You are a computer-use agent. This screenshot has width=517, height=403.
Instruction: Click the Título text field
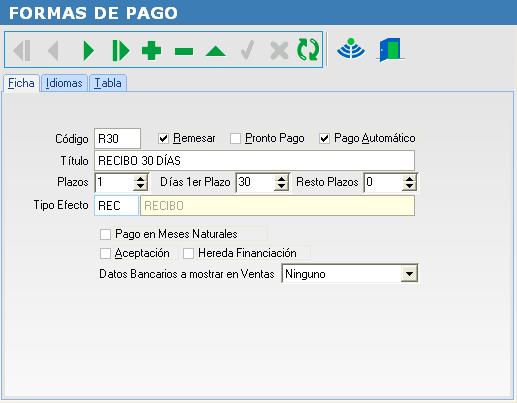coord(254,161)
